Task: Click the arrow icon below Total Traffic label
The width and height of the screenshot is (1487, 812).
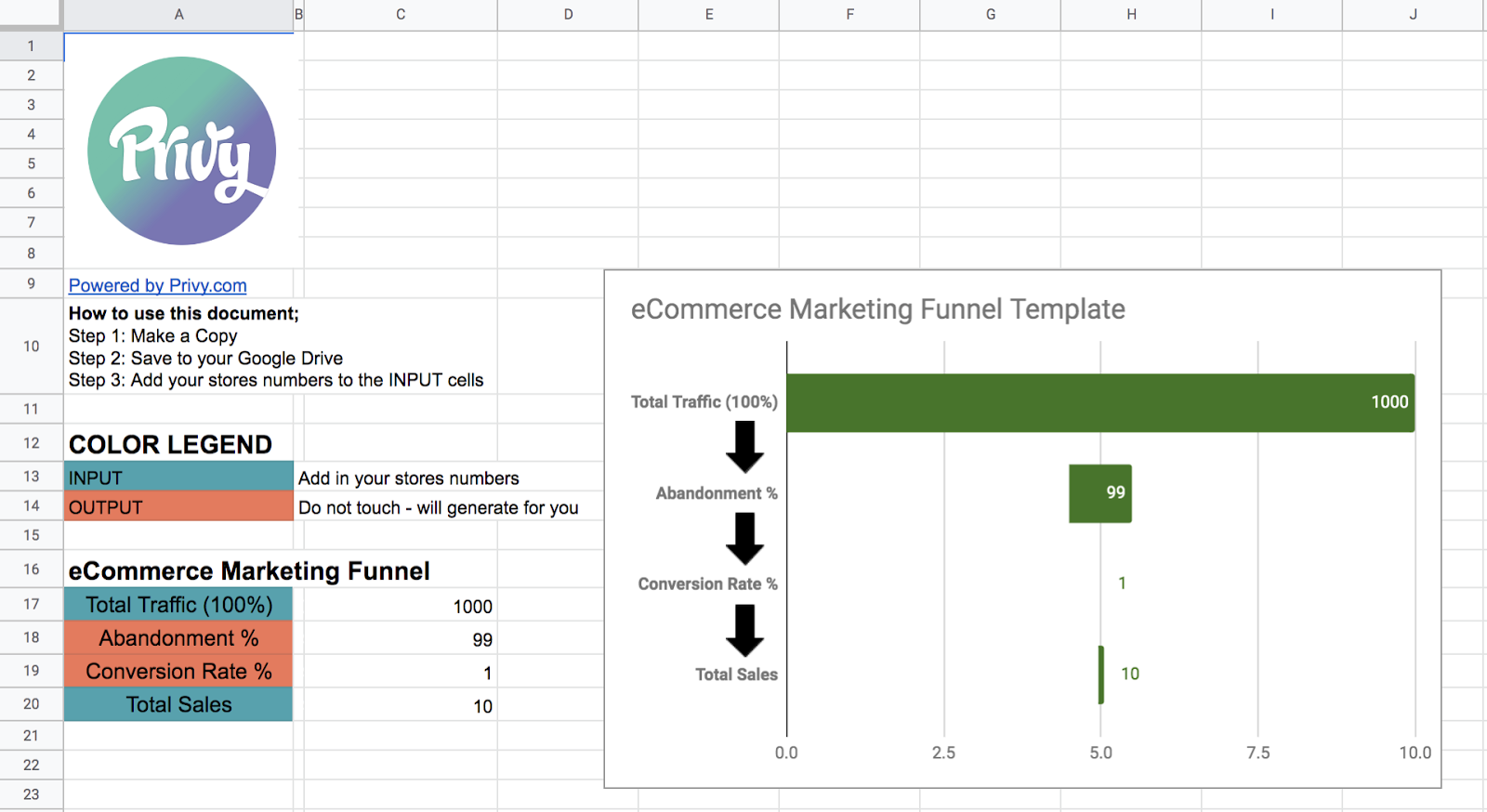Action: click(x=744, y=448)
